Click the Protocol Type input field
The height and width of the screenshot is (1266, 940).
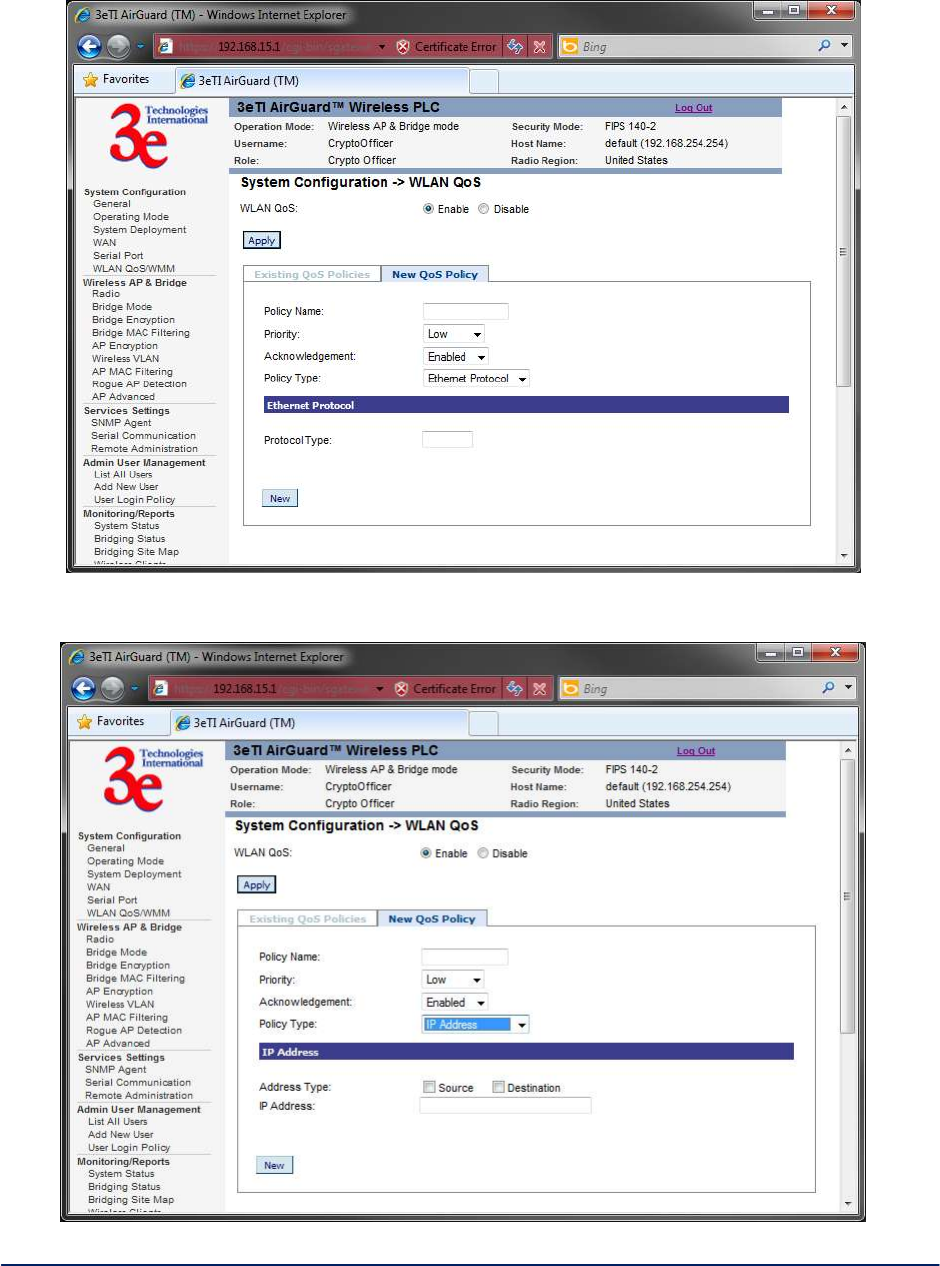pyautogui.click(x=447, y=439)
